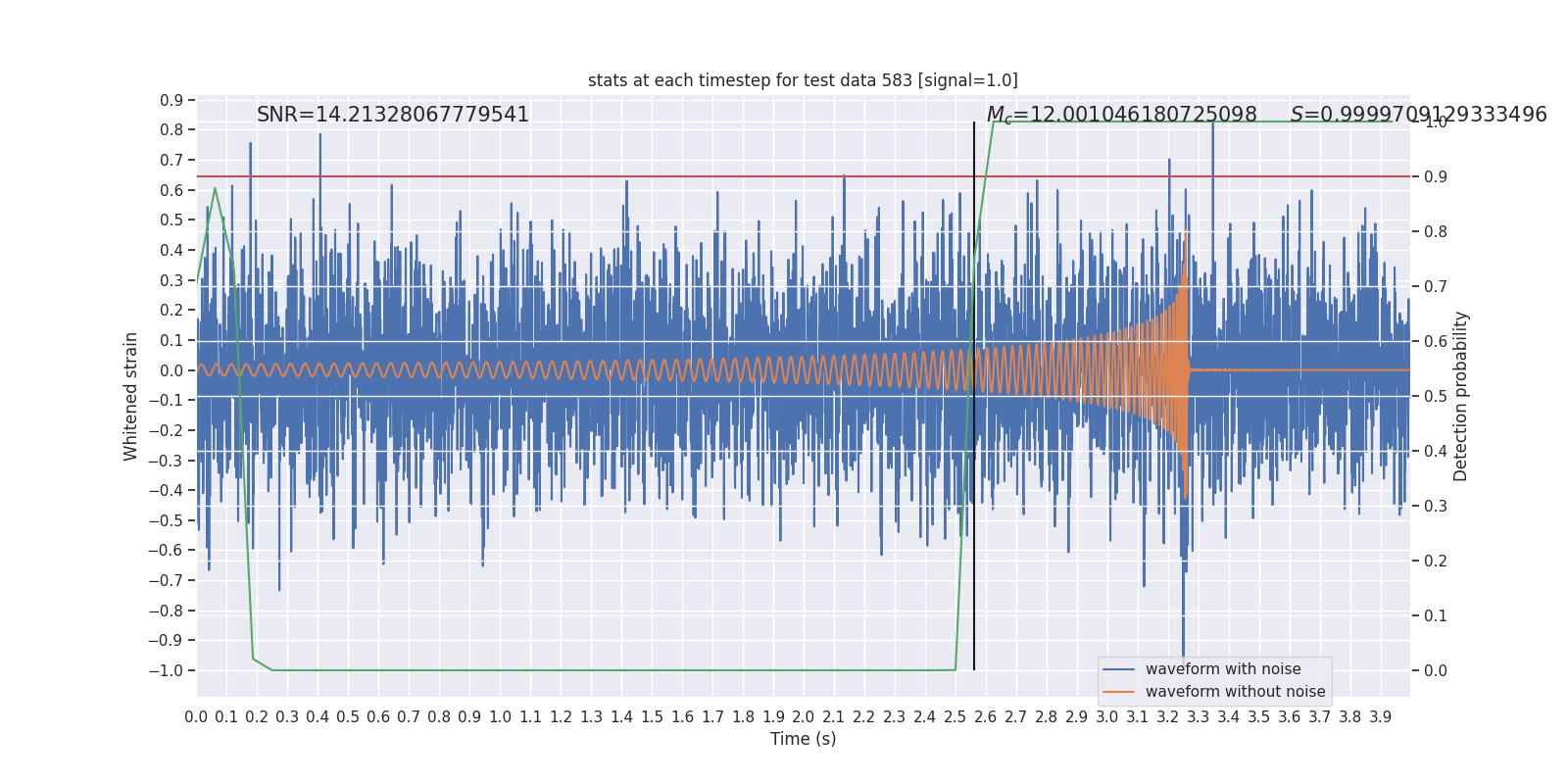Click the 0.0 tick on the strain axis
This screenshot has height=784, width=1568.
click(x=171, y=370)
